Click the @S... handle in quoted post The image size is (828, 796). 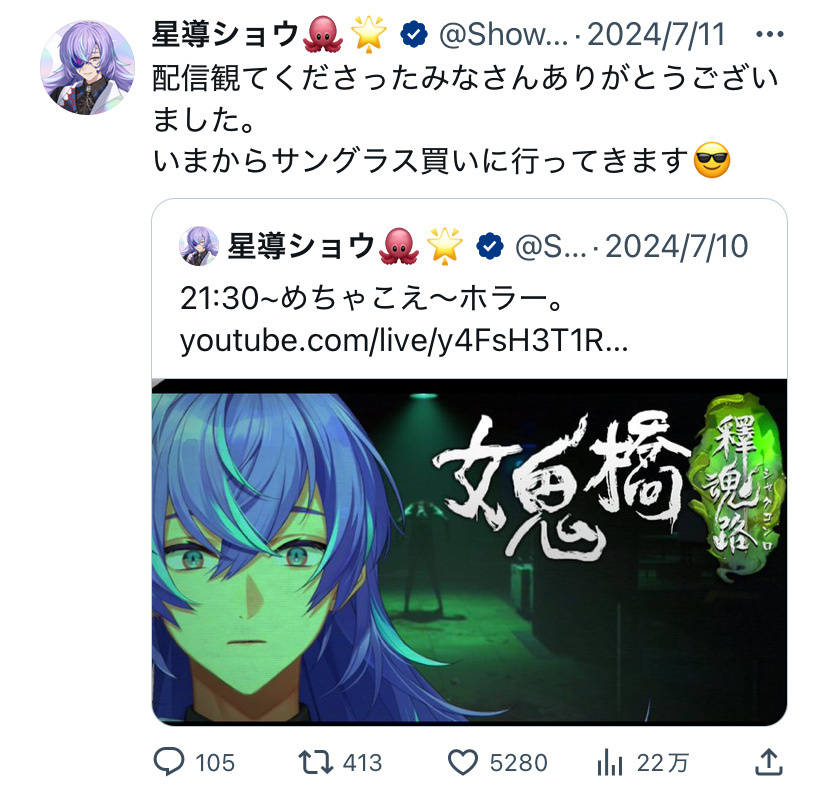pyautogui.click(x=551, y=247)
